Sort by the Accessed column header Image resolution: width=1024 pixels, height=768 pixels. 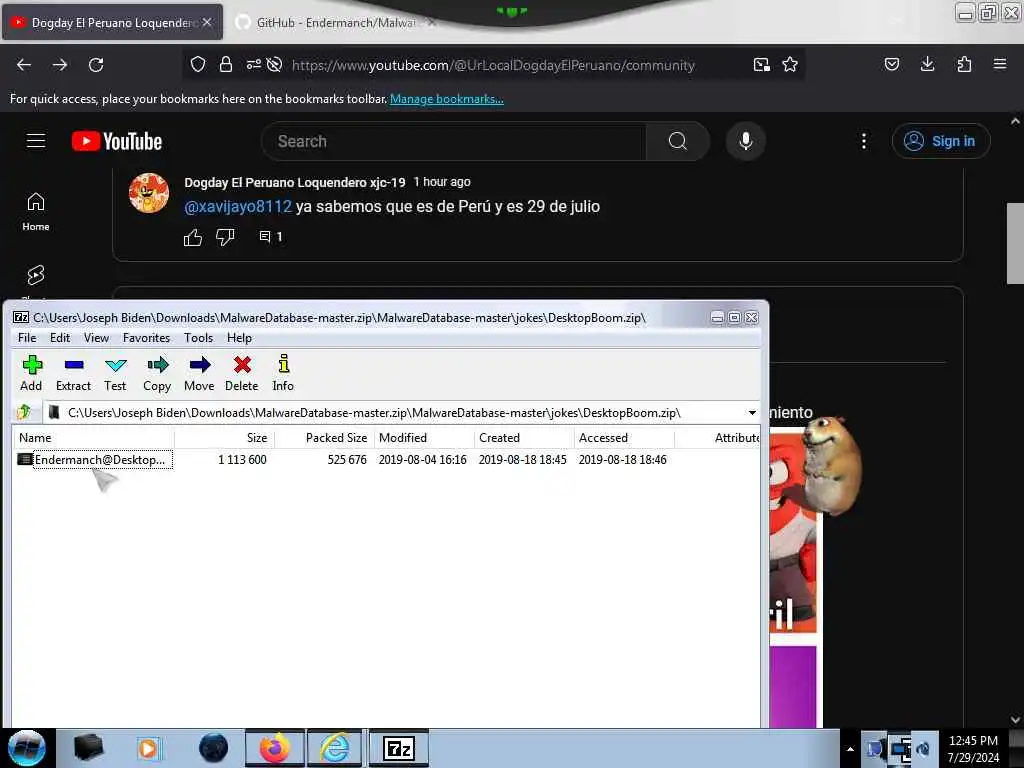click(x=624, y=438)
